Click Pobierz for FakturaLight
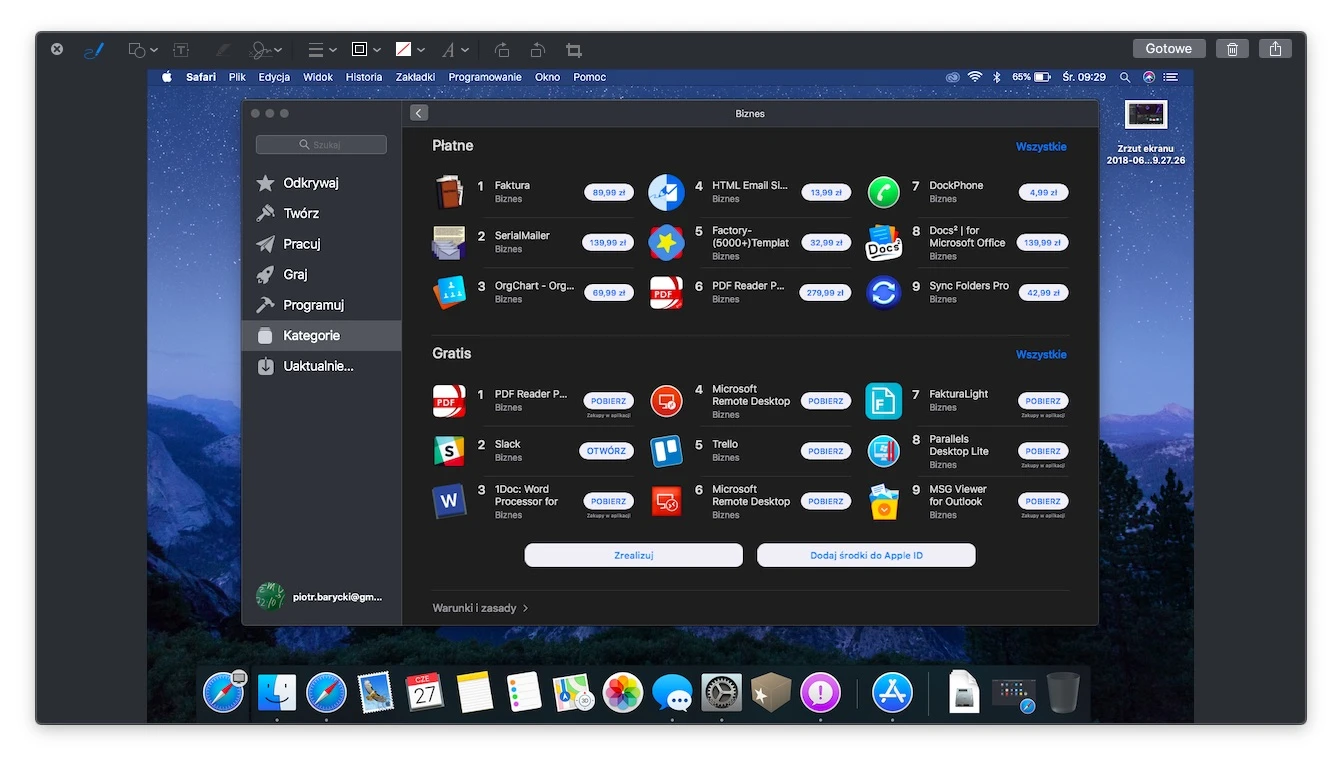Screen dimensions: 1342x764 point(1043,401)
